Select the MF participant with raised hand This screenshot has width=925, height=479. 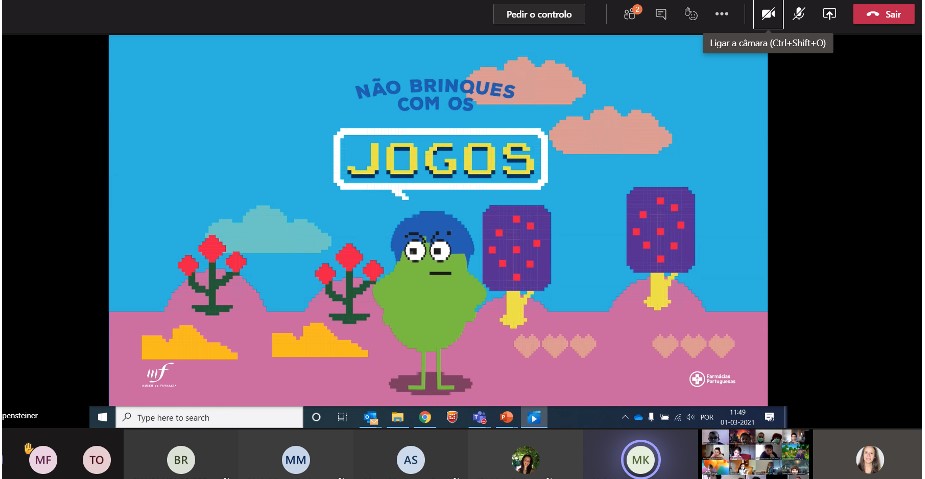point(43,460)
